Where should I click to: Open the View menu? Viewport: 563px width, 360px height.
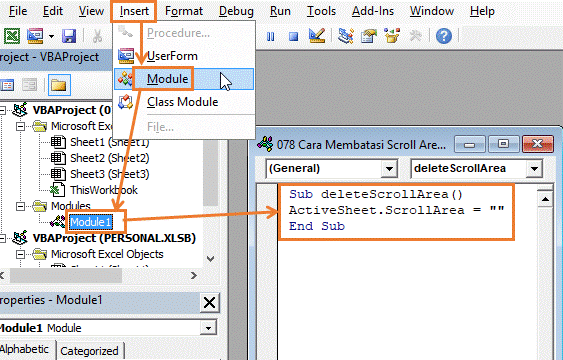point(91,11)
